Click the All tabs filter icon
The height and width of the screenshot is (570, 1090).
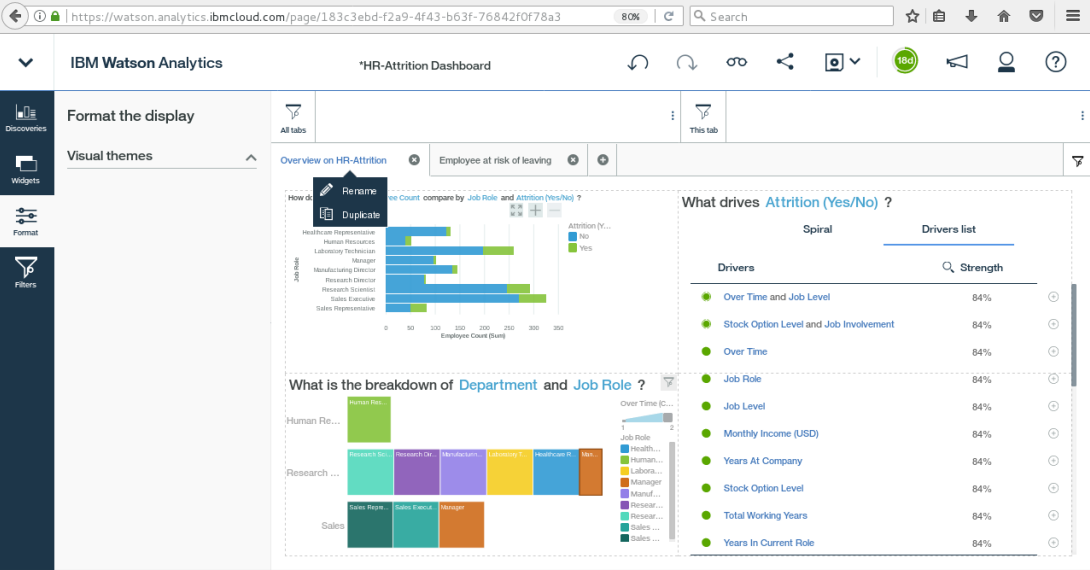tap(293, 117)
